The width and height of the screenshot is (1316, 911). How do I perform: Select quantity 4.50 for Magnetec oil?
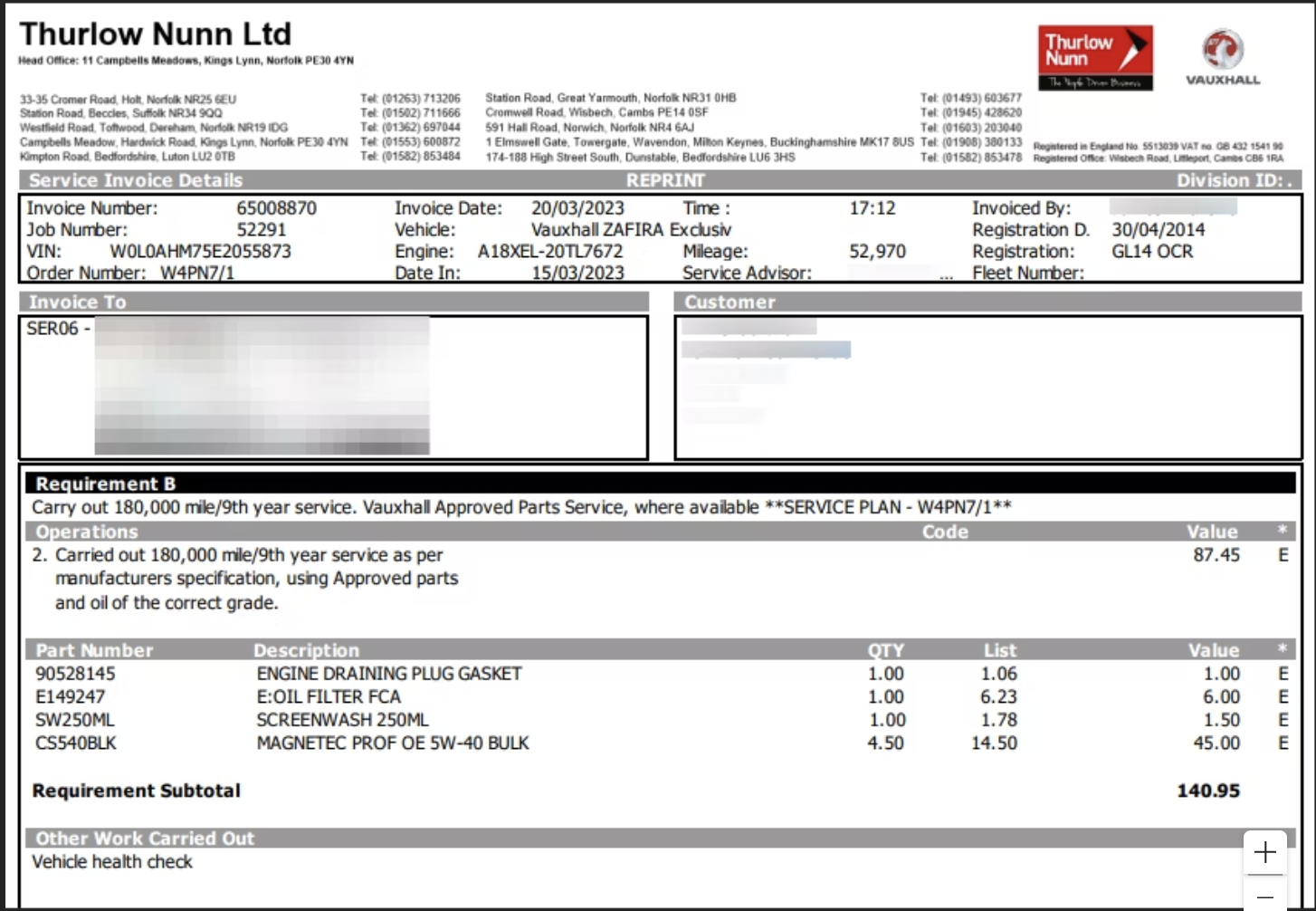885,743
